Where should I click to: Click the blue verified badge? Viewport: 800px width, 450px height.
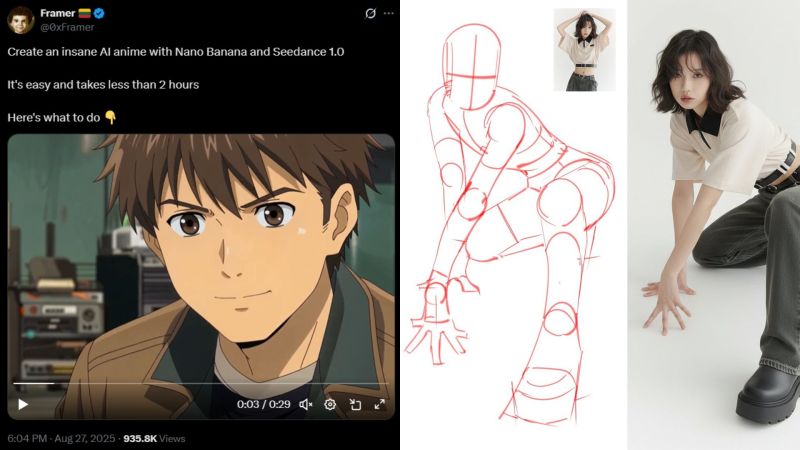tap(100, 13)
